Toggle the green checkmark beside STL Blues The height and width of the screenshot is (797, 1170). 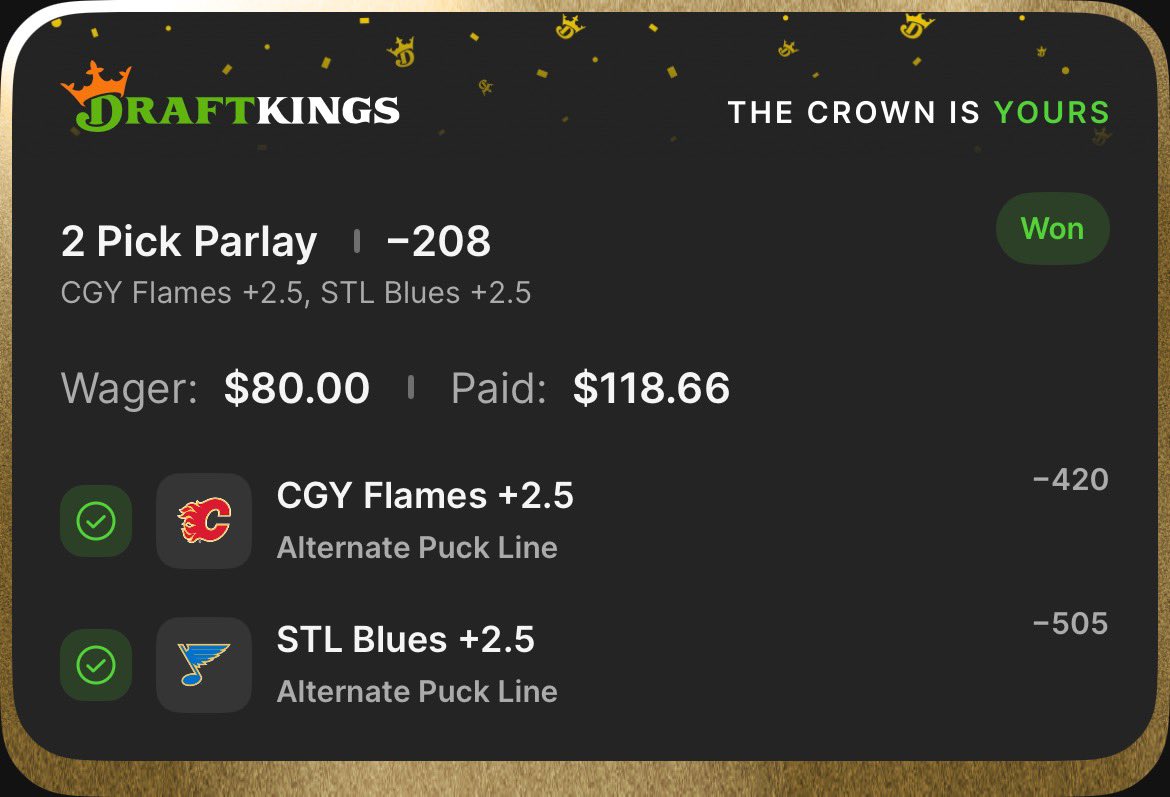[x=96, y=665]
